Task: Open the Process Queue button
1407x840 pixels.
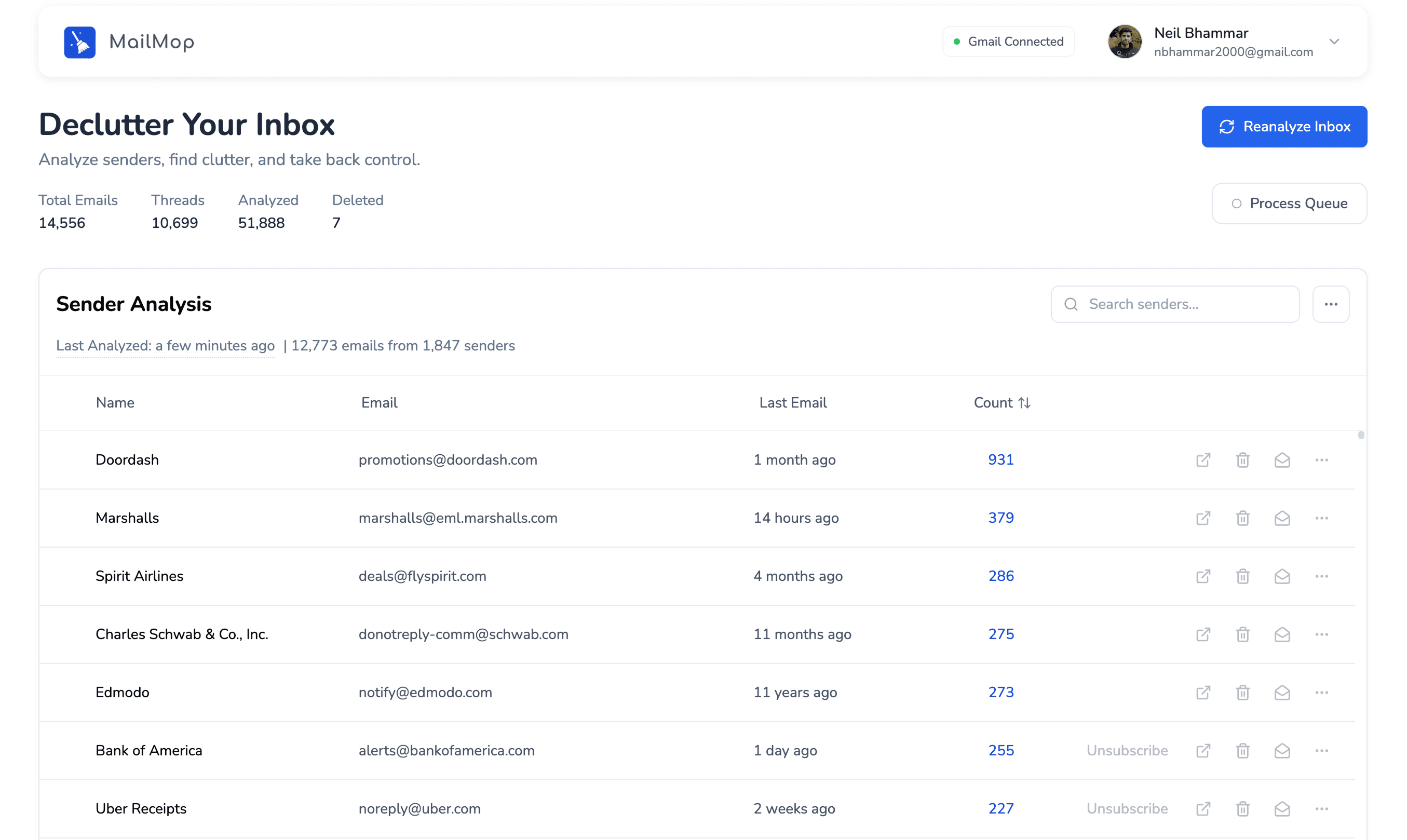Action: coord(1289,203)
